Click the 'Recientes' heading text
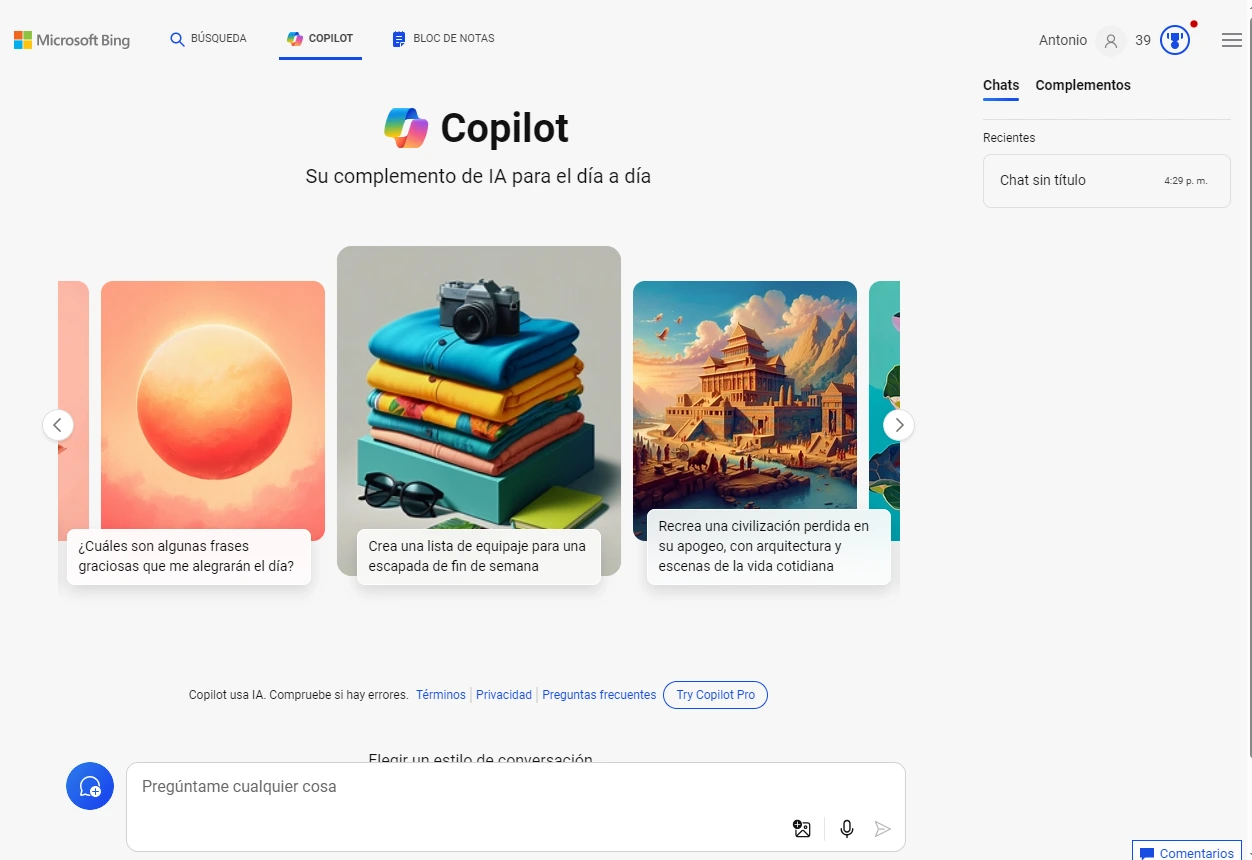 tap(1009, 138)
